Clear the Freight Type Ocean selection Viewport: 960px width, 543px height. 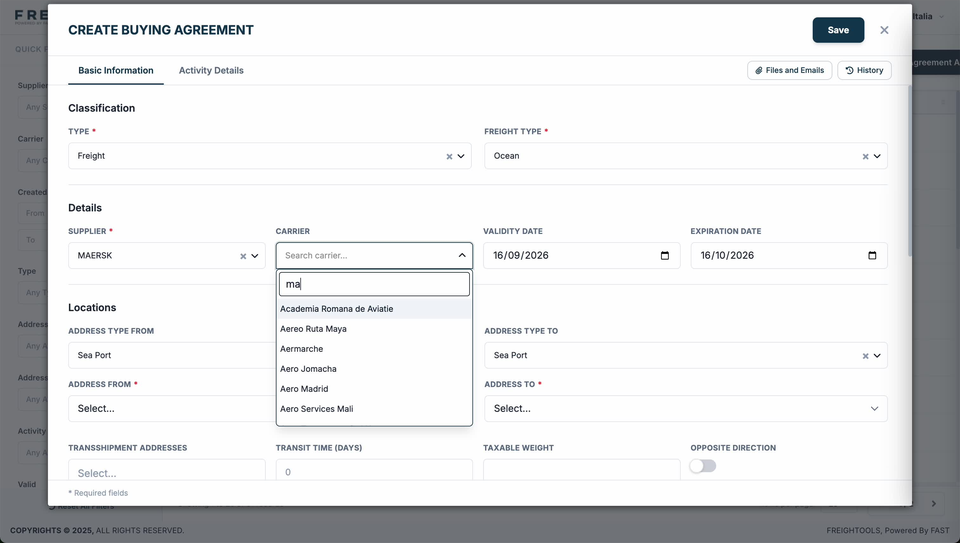(x=865, y=157)
